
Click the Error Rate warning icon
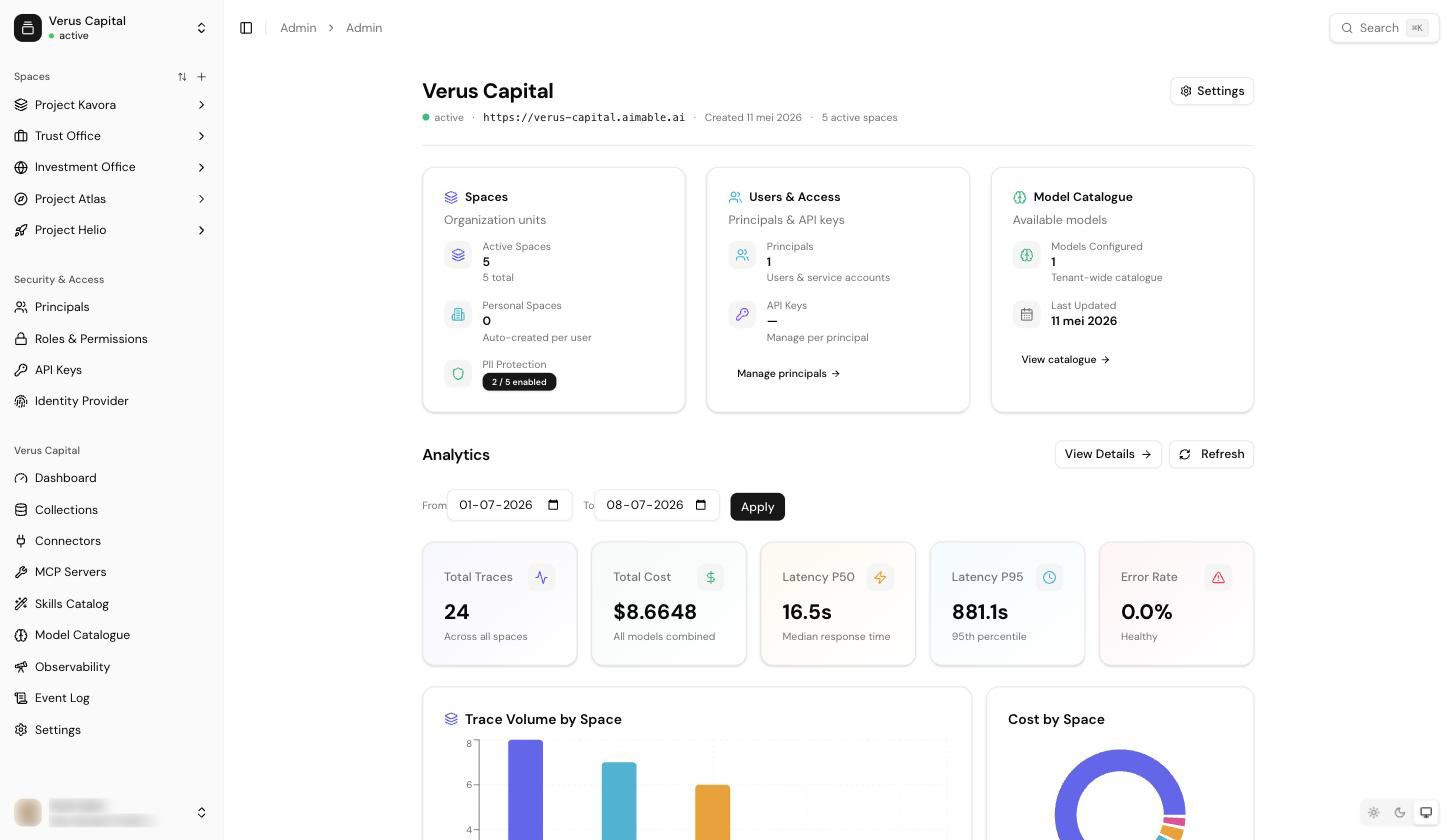pos(1218,577)
